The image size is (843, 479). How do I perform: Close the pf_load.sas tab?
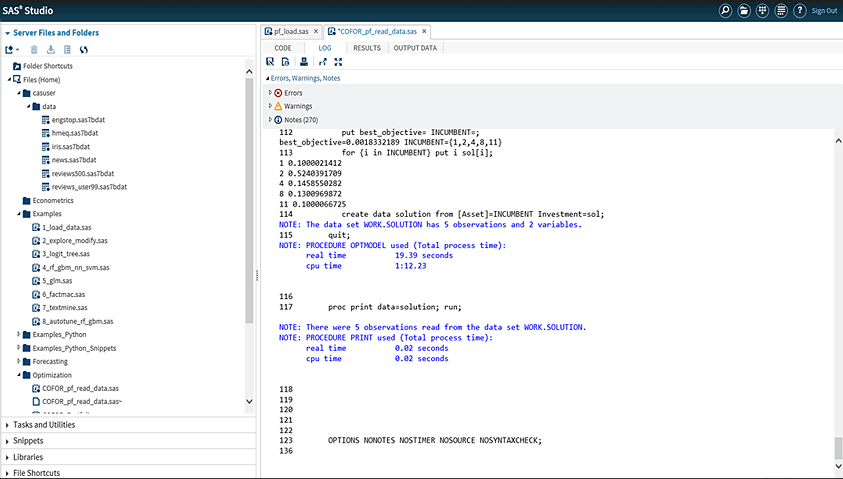pos(316,32)
